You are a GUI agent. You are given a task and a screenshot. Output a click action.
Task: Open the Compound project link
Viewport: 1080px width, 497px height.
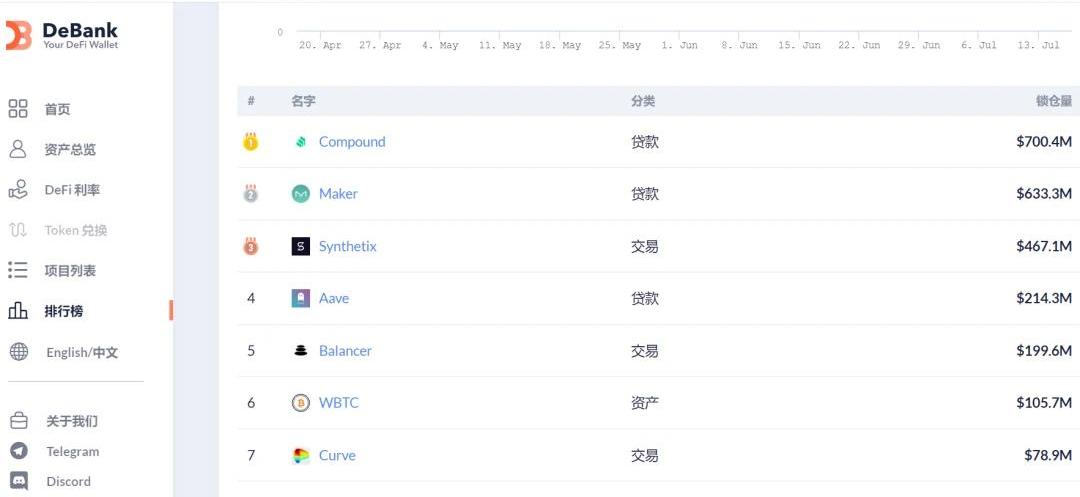click(352, 142)
